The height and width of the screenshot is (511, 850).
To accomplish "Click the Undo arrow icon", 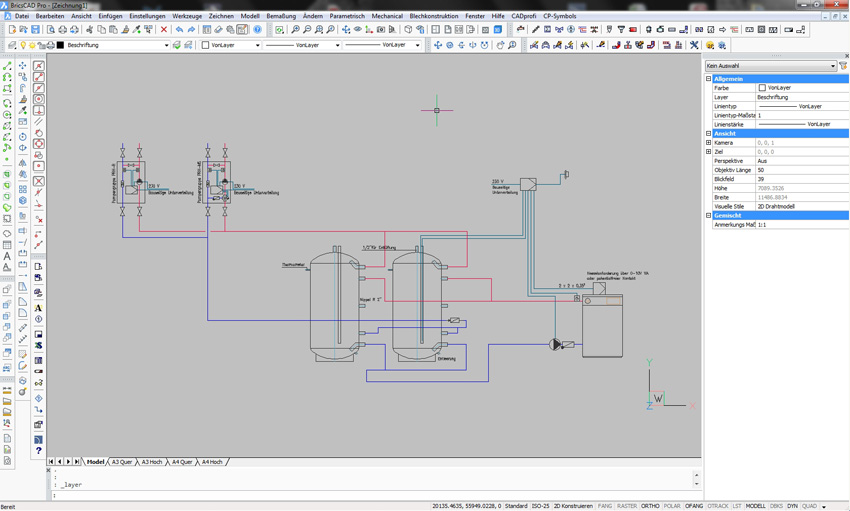I will 179,30.
